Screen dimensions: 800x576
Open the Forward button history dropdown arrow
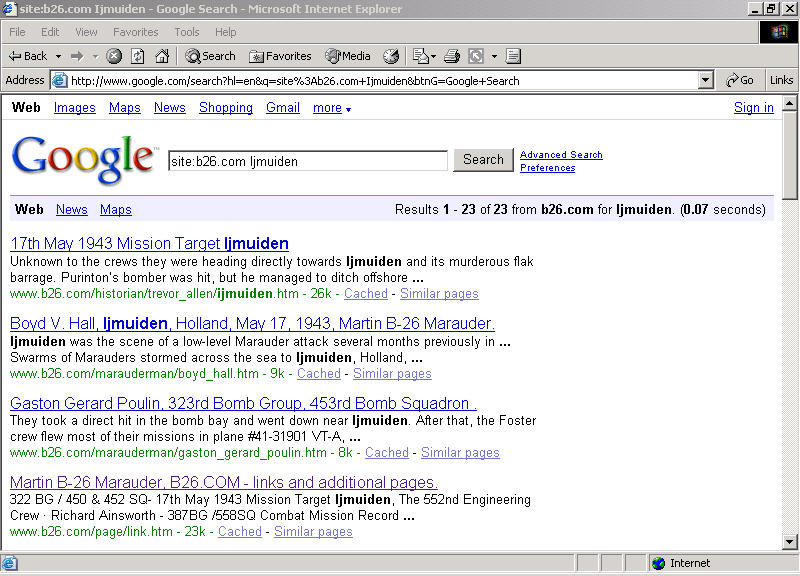(x=95, y=56)
